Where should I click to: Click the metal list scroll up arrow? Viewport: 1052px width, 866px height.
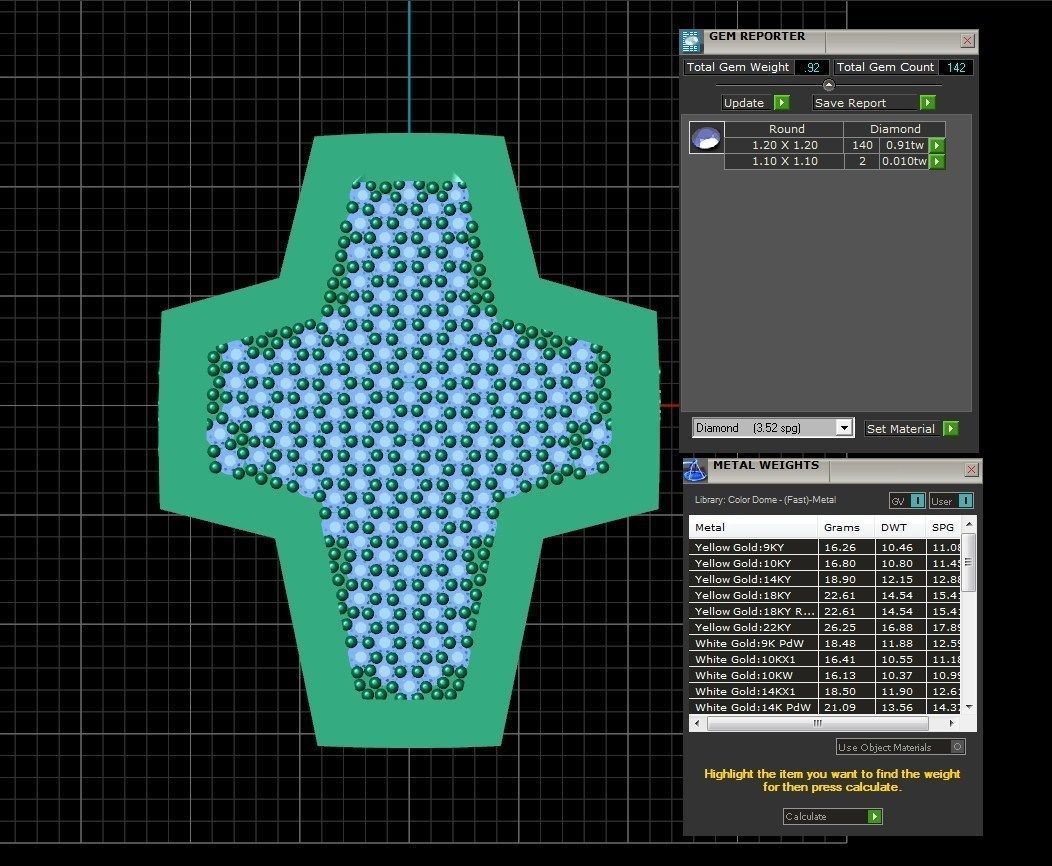coord(969,523)
